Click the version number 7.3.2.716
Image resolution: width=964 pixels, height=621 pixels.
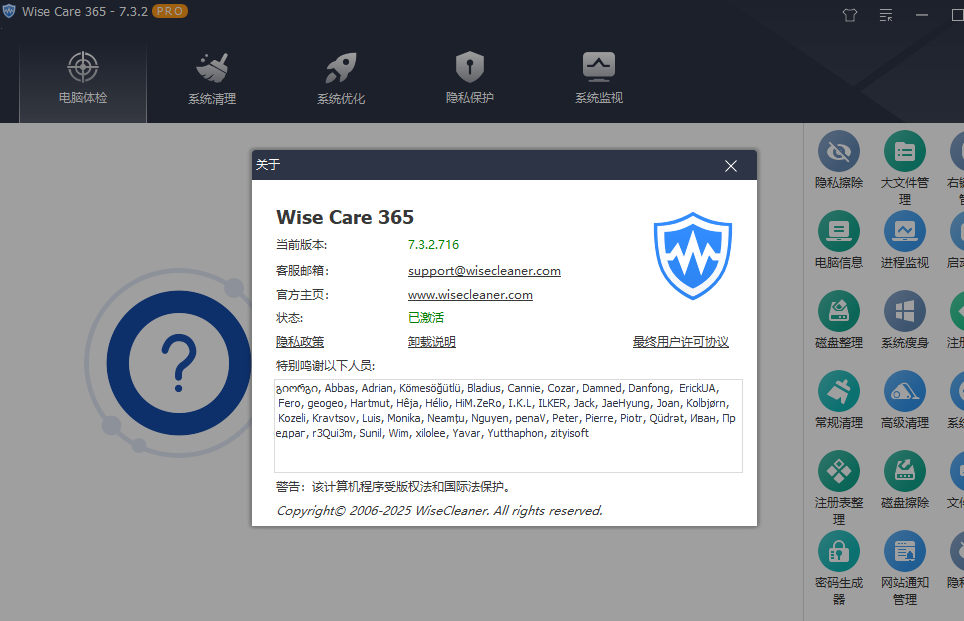(x=433, y=245)
